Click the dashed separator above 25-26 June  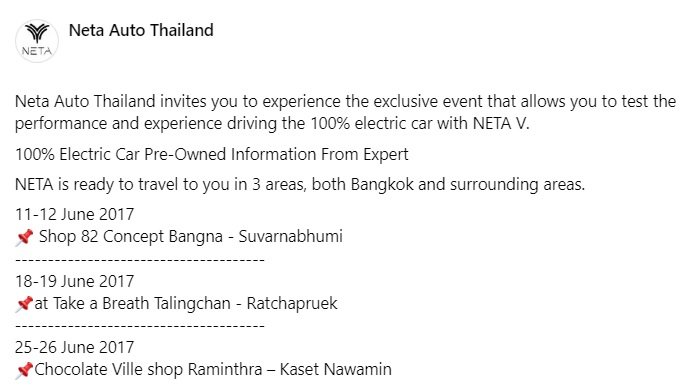(140, 326)
